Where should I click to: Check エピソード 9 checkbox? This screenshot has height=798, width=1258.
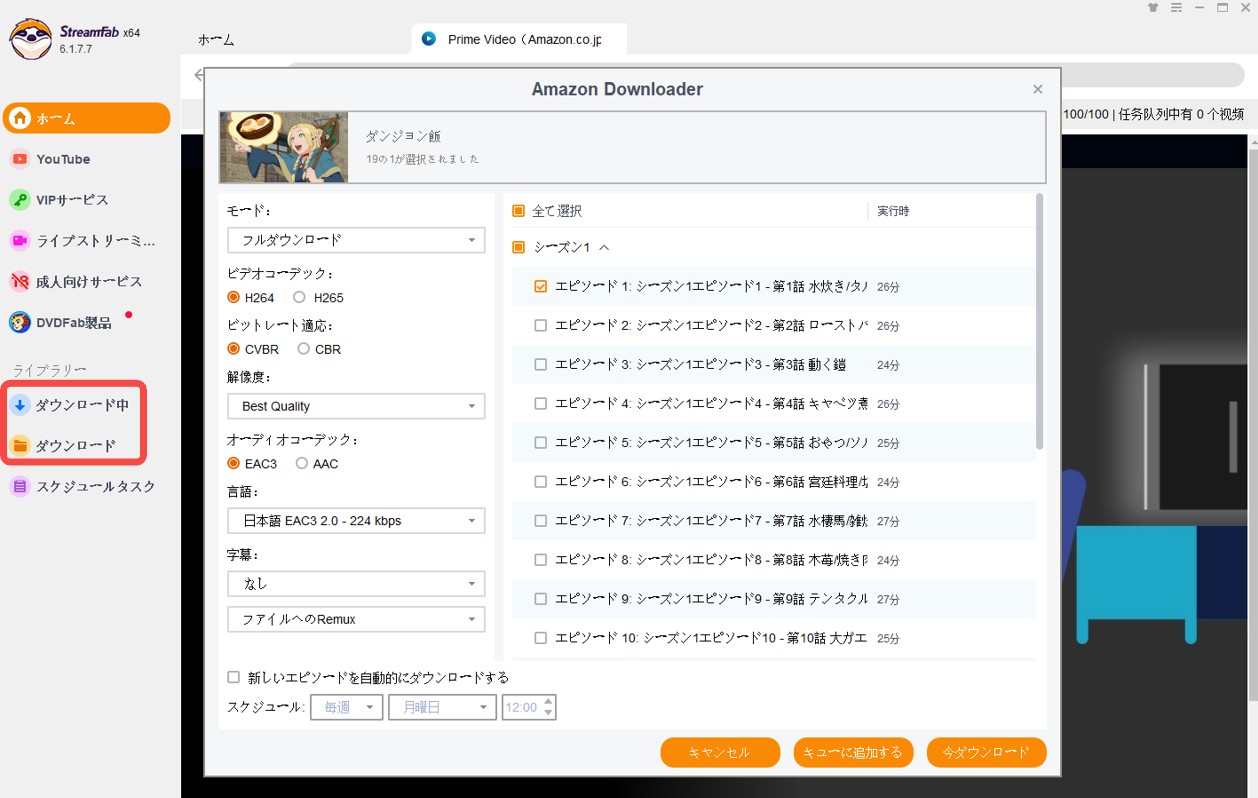540,598
